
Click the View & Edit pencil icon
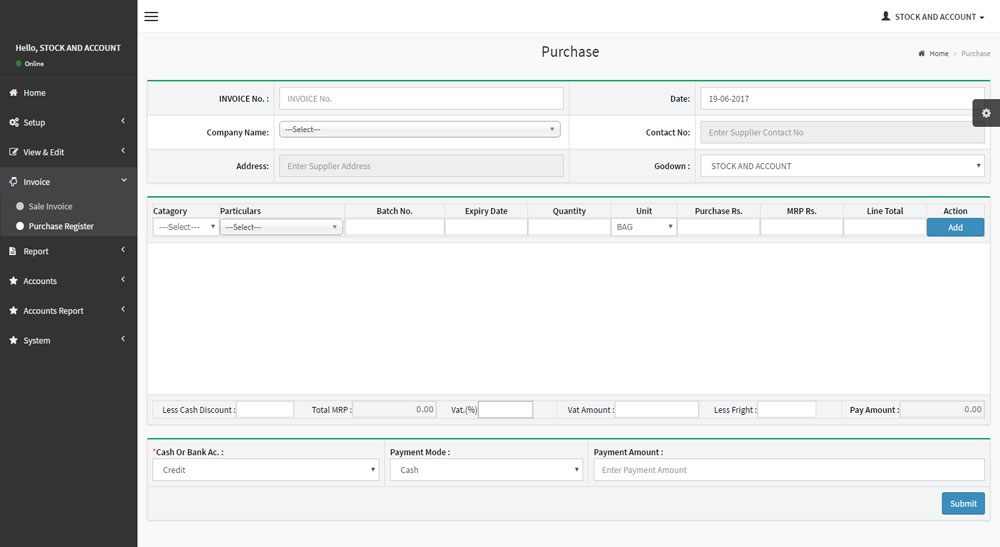point(13,152)
